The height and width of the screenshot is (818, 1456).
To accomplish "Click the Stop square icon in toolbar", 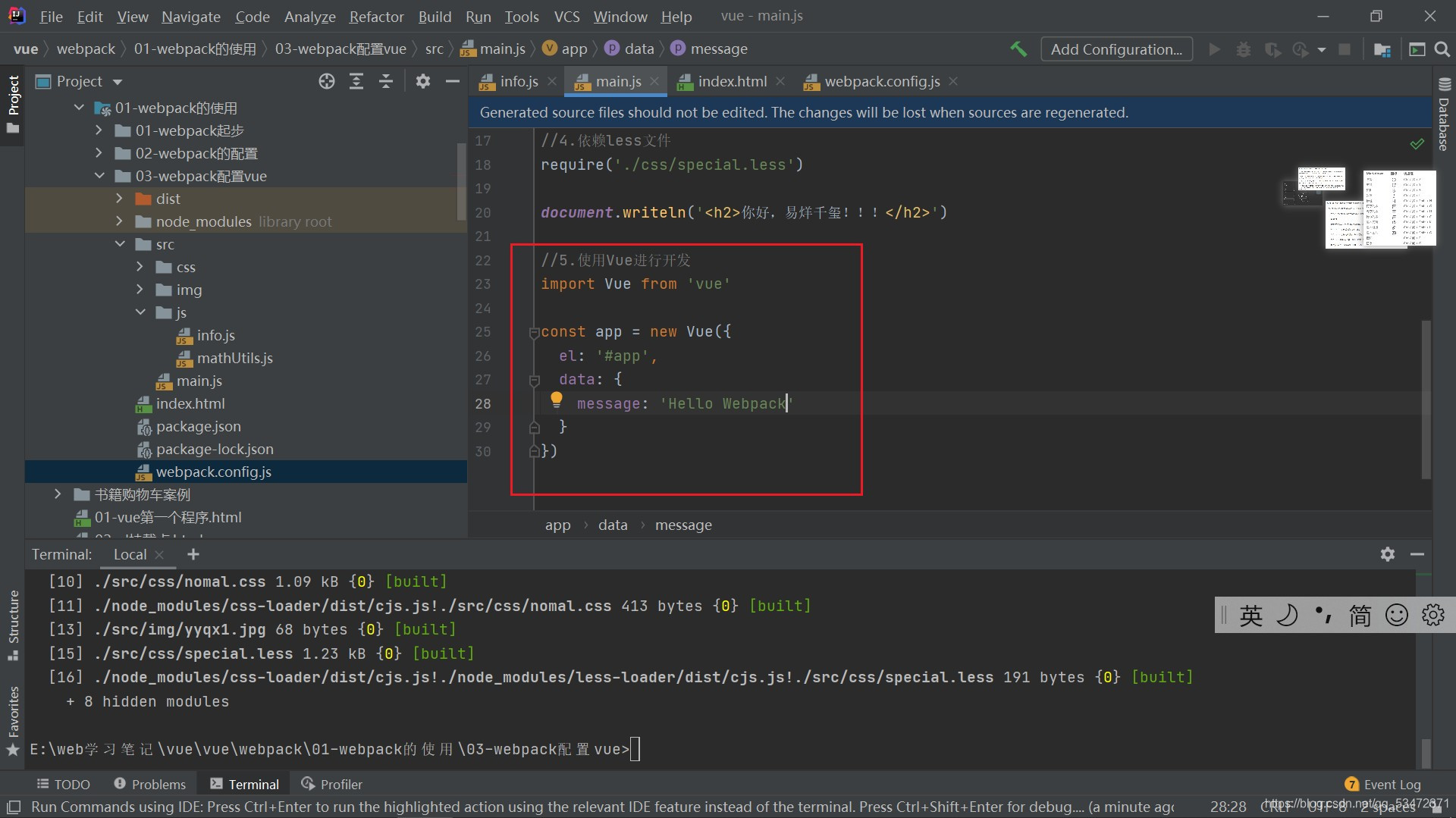I will [x=1345, y=49].
